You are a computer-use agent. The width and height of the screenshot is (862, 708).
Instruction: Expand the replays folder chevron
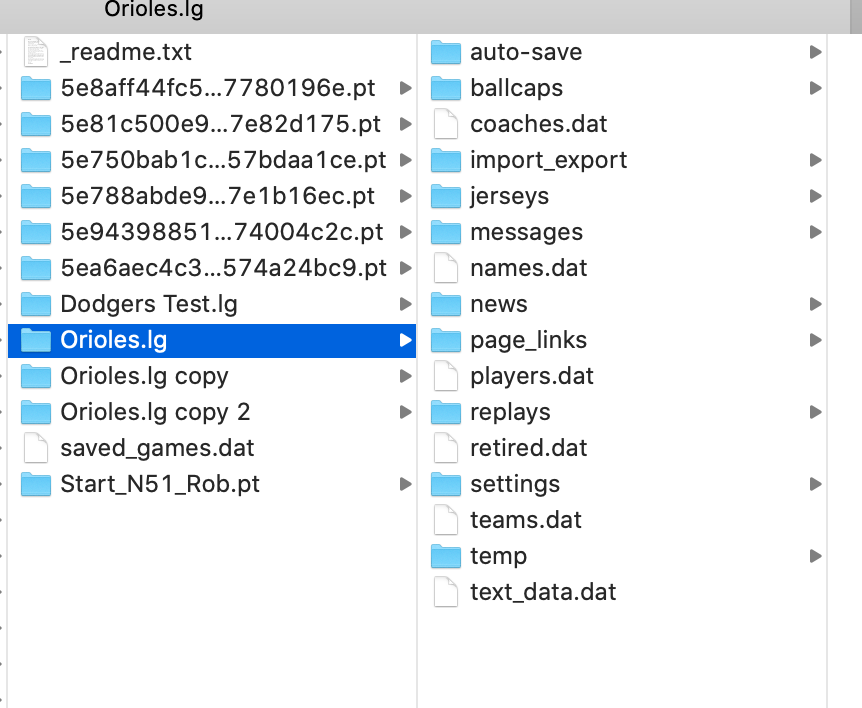816,412
